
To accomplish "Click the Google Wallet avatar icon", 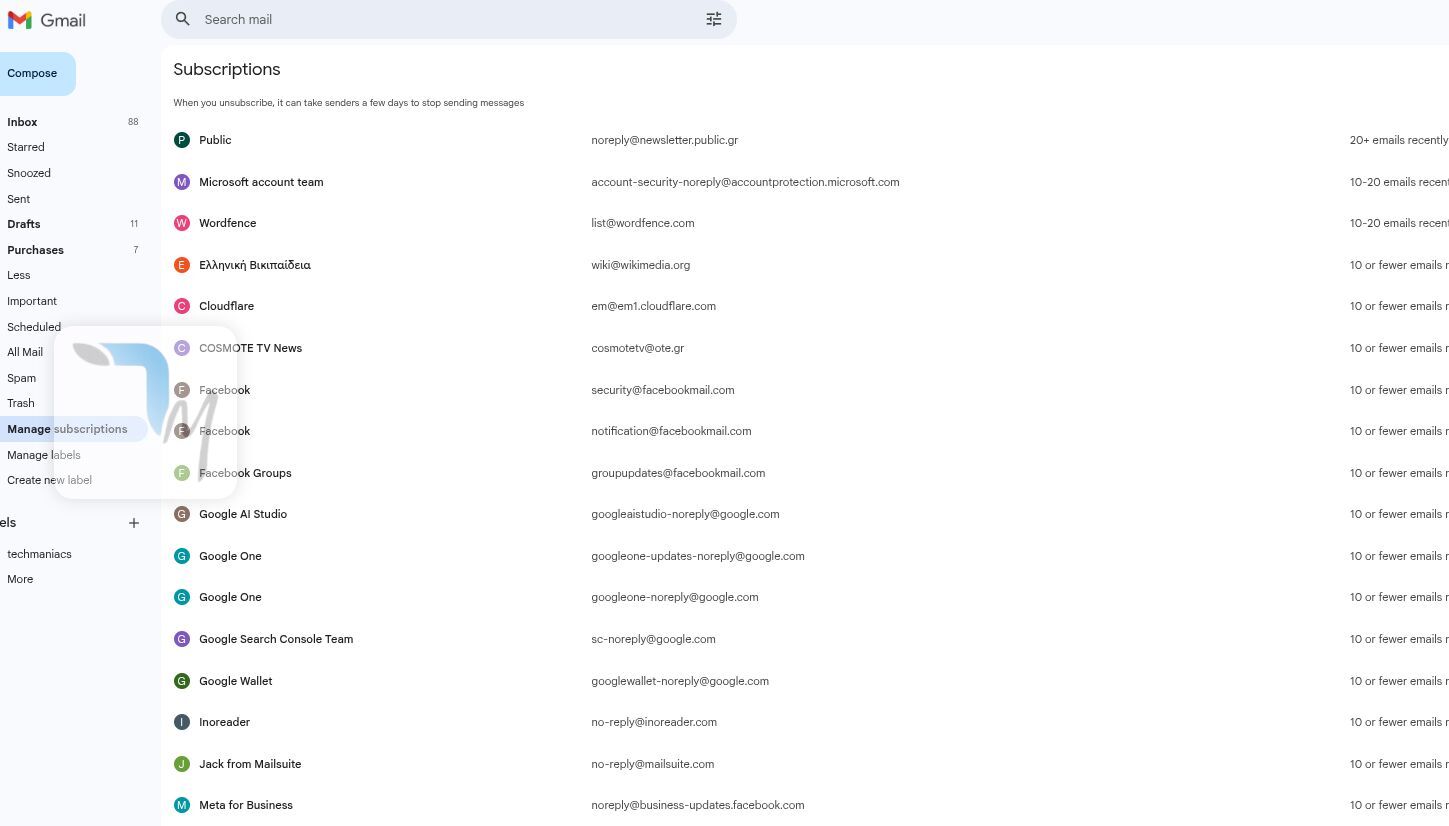I will click(182, 681).
